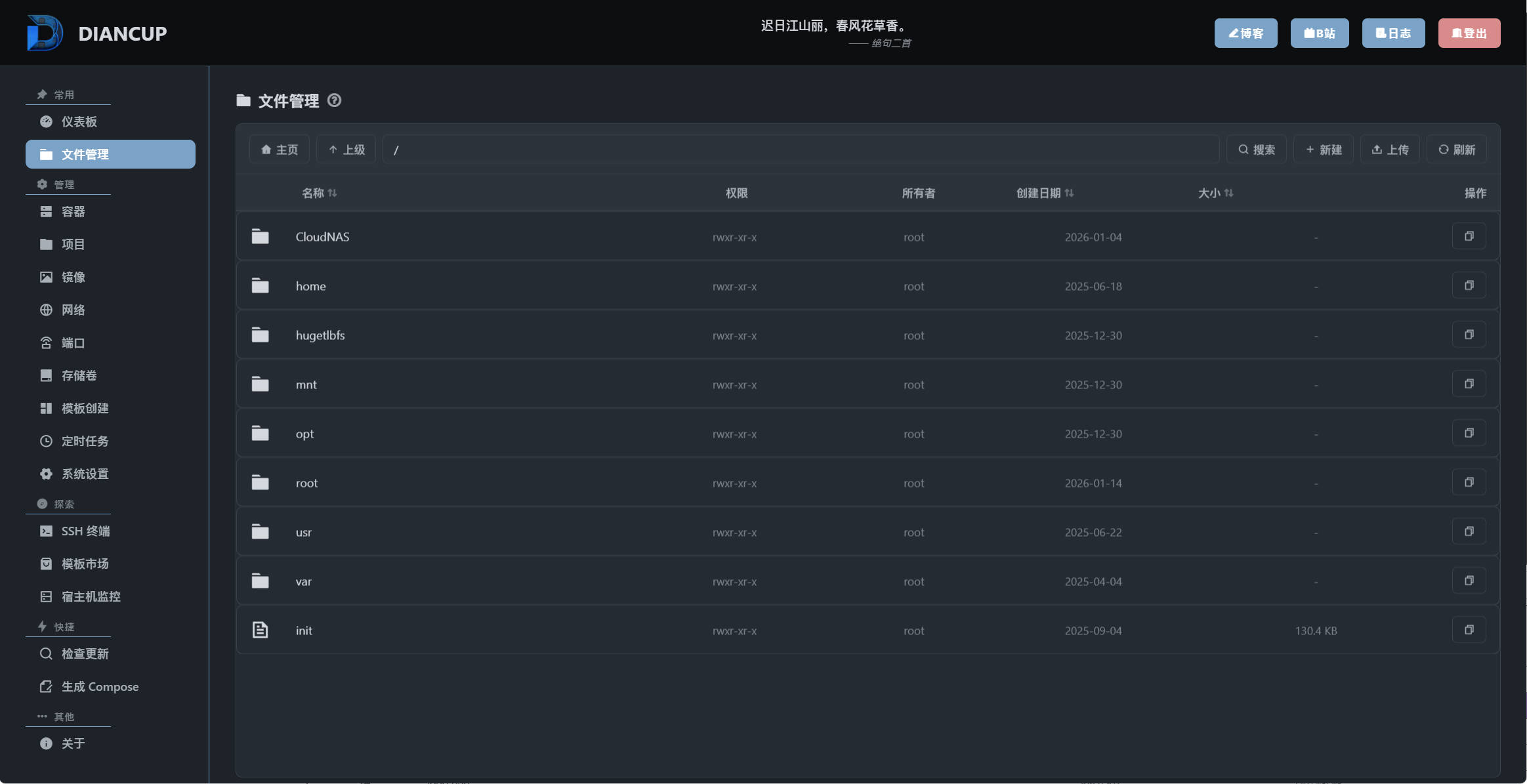The height and width of the screenshot is (784, 1527).
Task: Open 生成 Compose from sidebar
Action: (x=100, y=687)
